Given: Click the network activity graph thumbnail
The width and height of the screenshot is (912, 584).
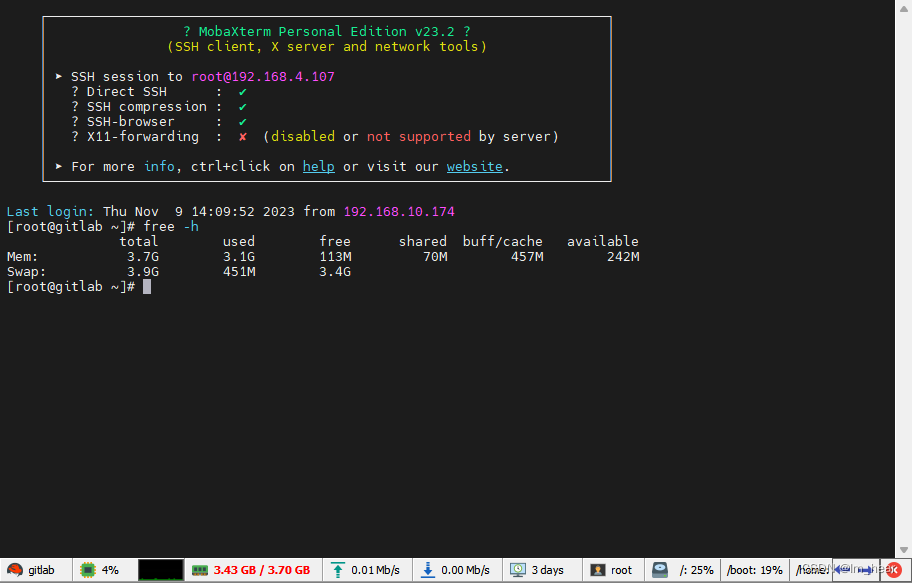Looking at the screenshot, I should point(161,570).
